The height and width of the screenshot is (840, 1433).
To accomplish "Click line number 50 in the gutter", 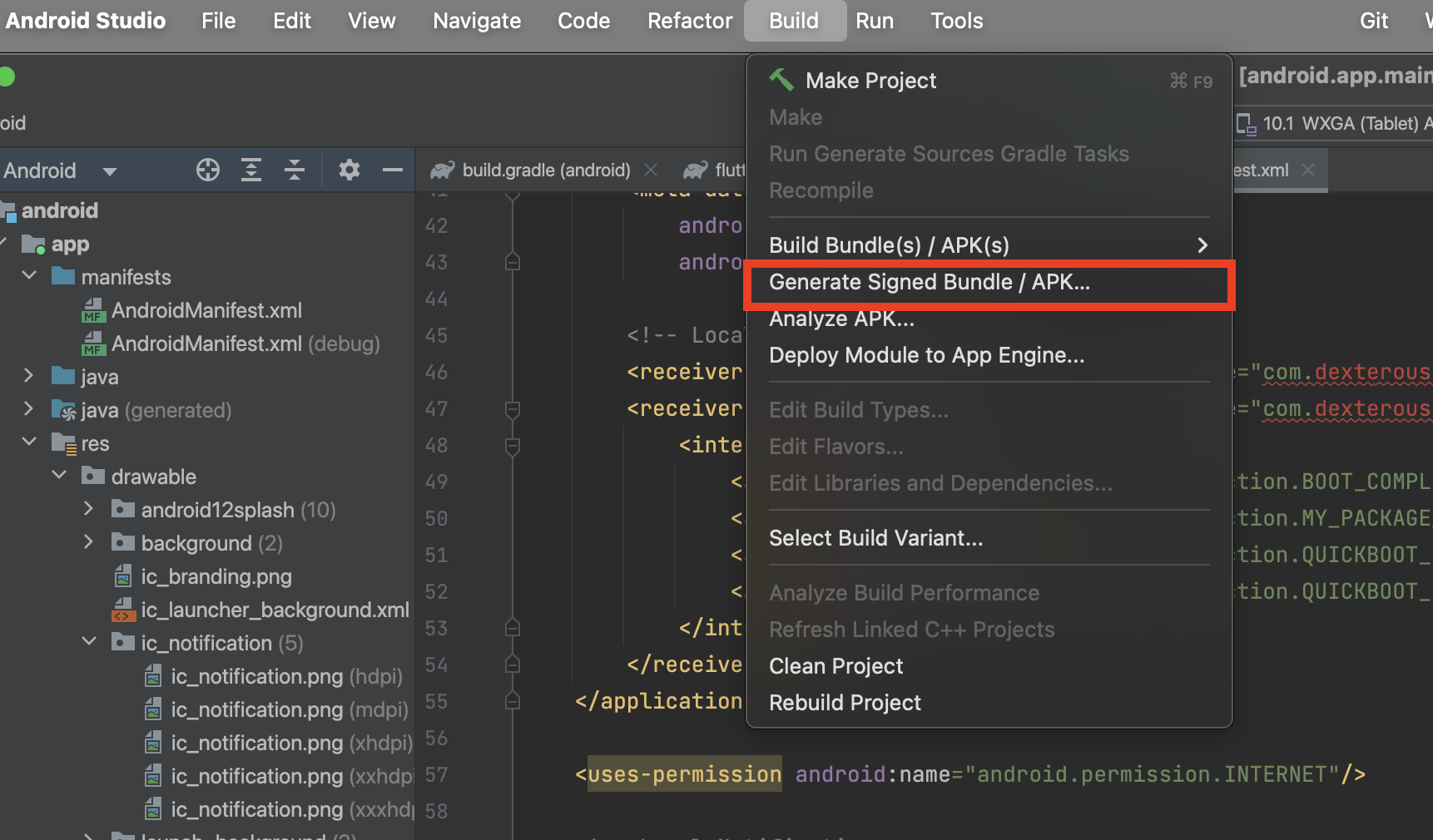I will (x=437, y=518).
